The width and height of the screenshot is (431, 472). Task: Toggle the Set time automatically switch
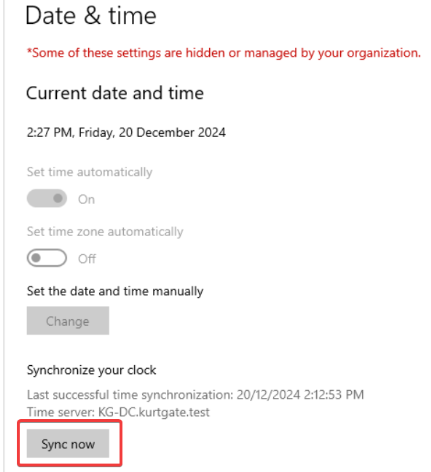pos(47,199)
